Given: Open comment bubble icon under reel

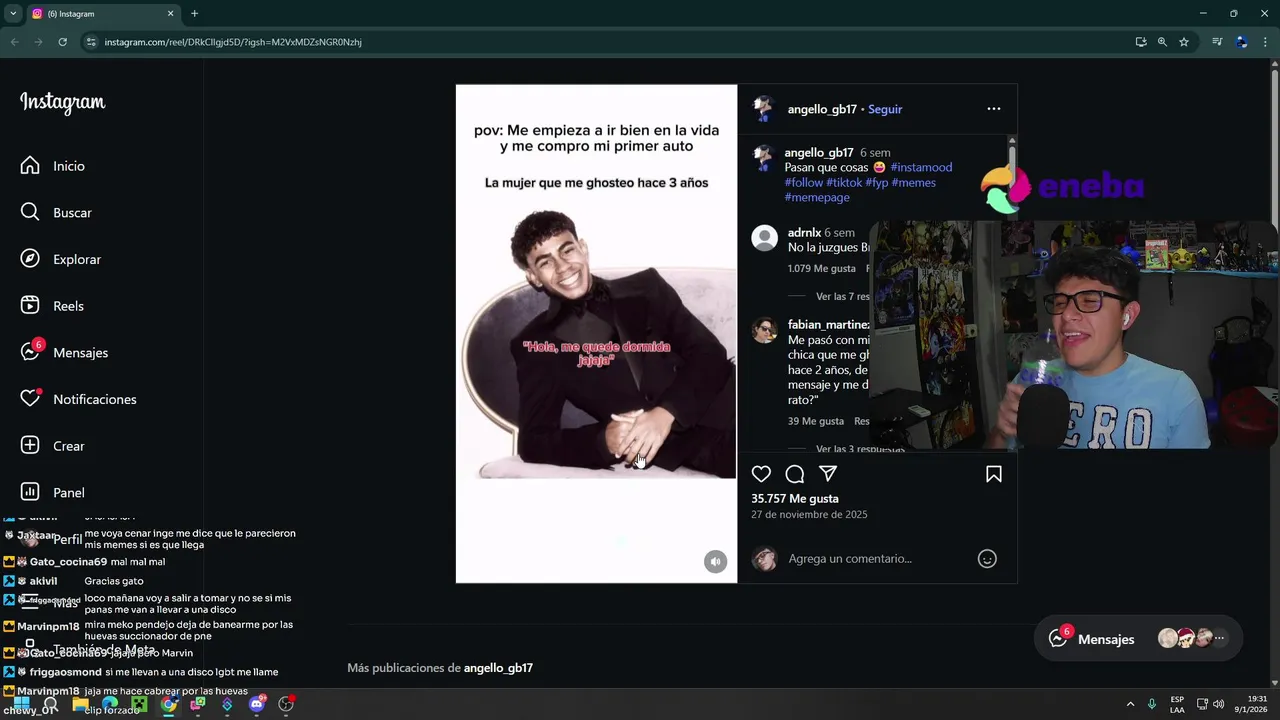Looking at the screenshot, I should pyautogui.click(x=795, y=474).
